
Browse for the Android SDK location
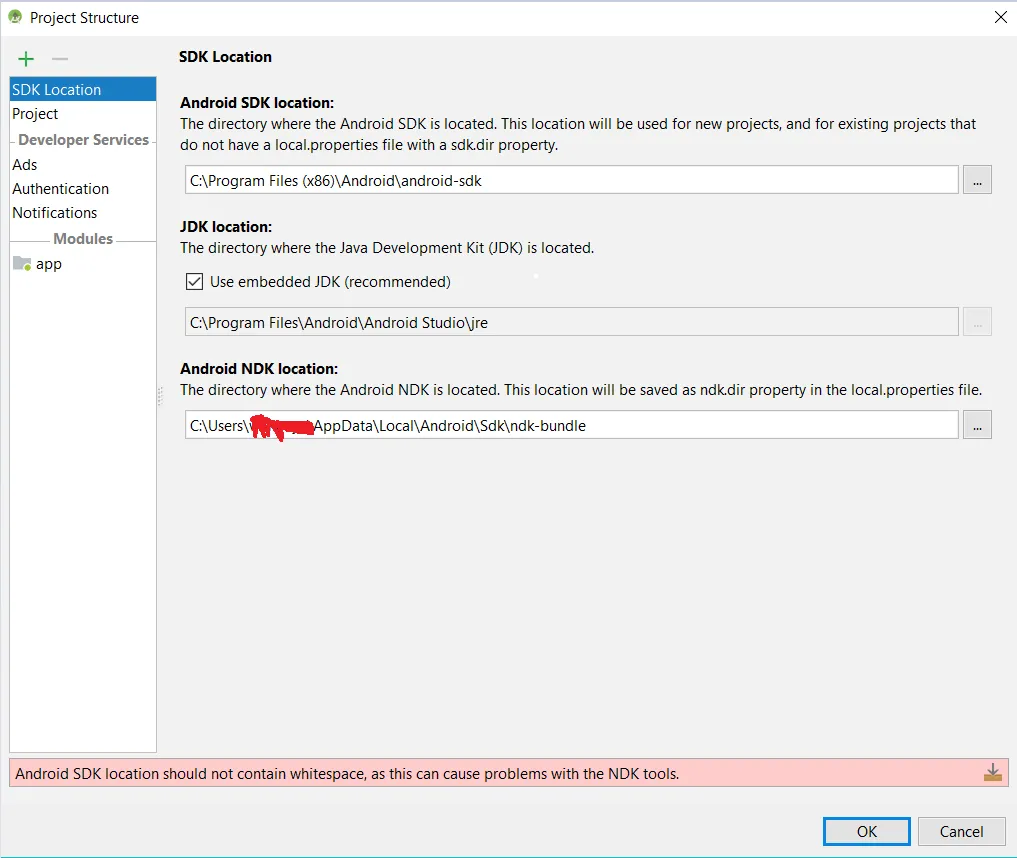pos(977,180)
